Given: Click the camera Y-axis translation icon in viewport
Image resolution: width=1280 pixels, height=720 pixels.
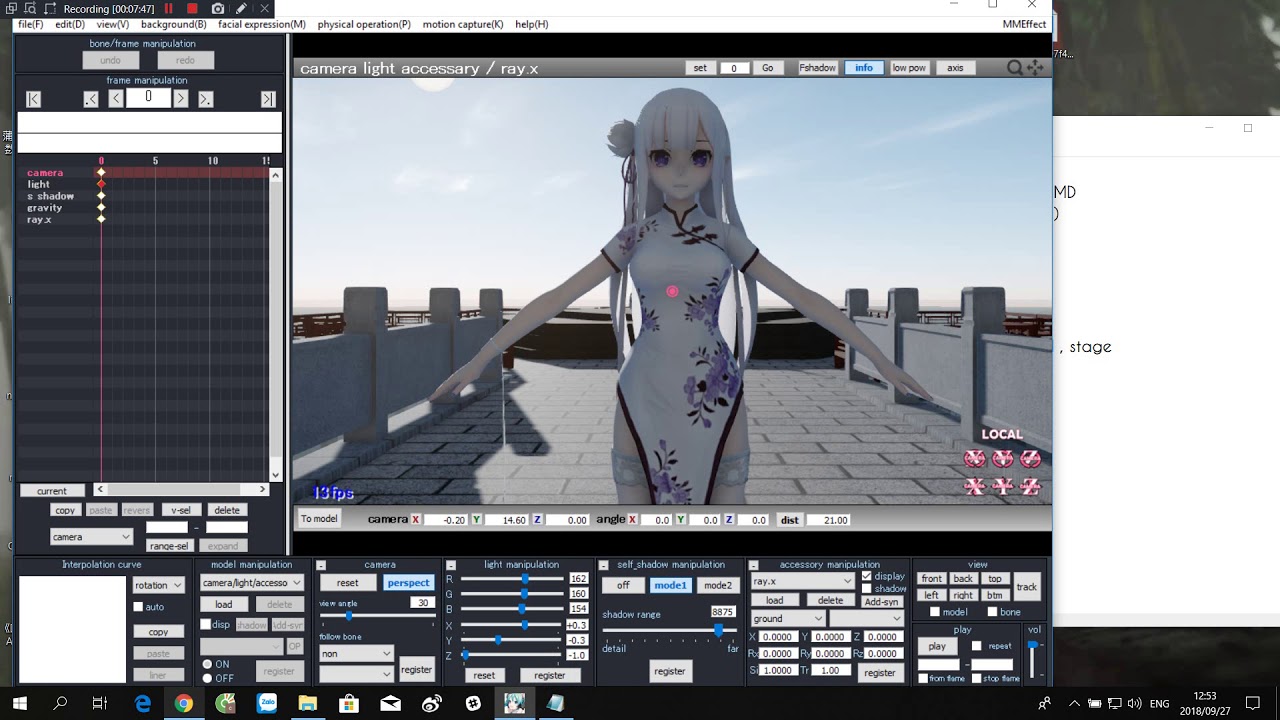Looking at the screenshot, I should 1002,487.
